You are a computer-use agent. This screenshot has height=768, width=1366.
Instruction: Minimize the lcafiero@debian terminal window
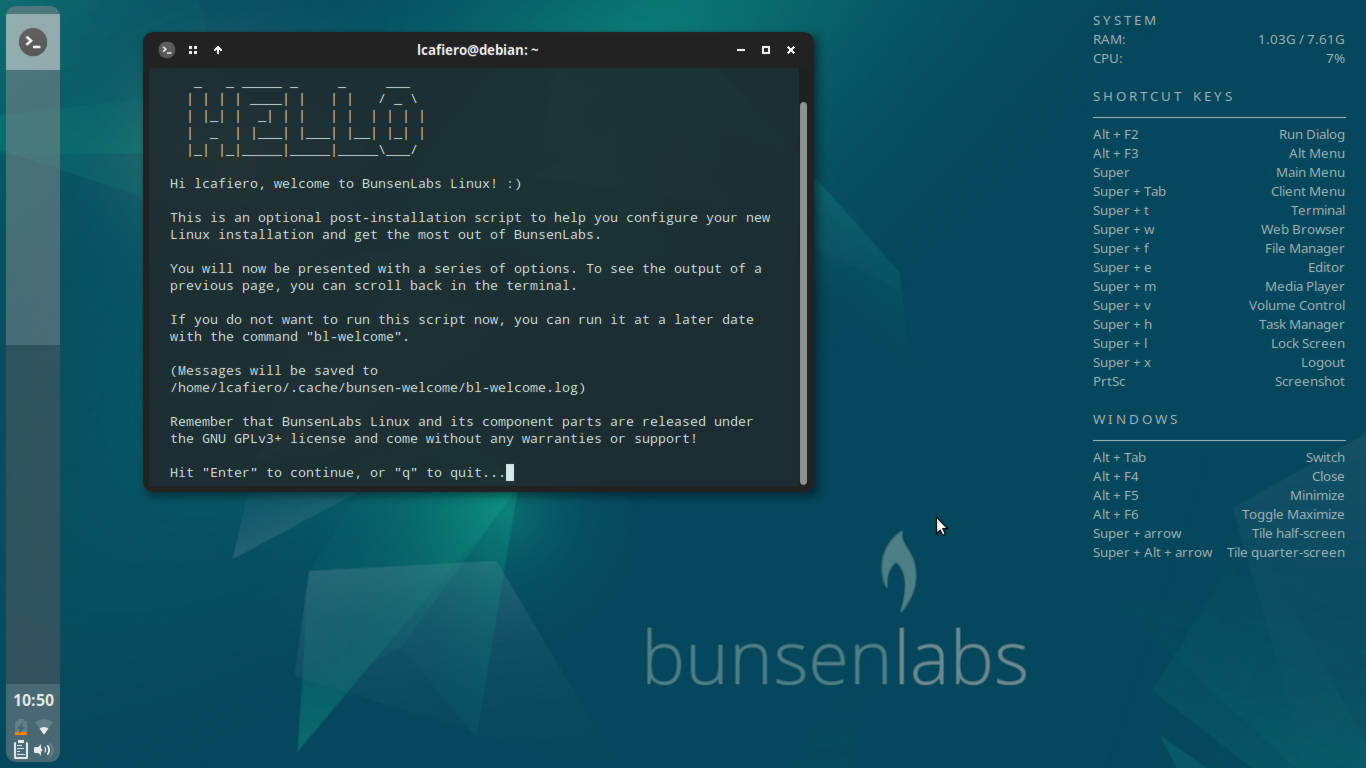[741, 50]
